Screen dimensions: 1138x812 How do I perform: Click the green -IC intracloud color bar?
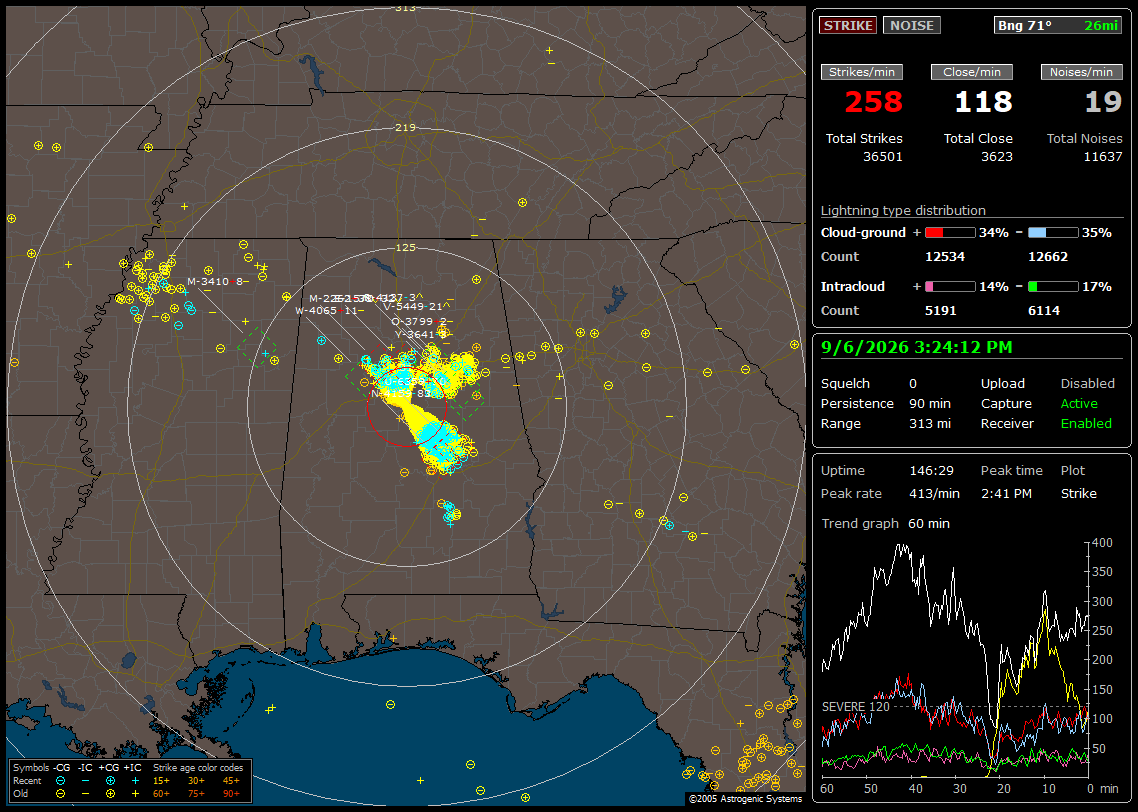point(1053,287)
